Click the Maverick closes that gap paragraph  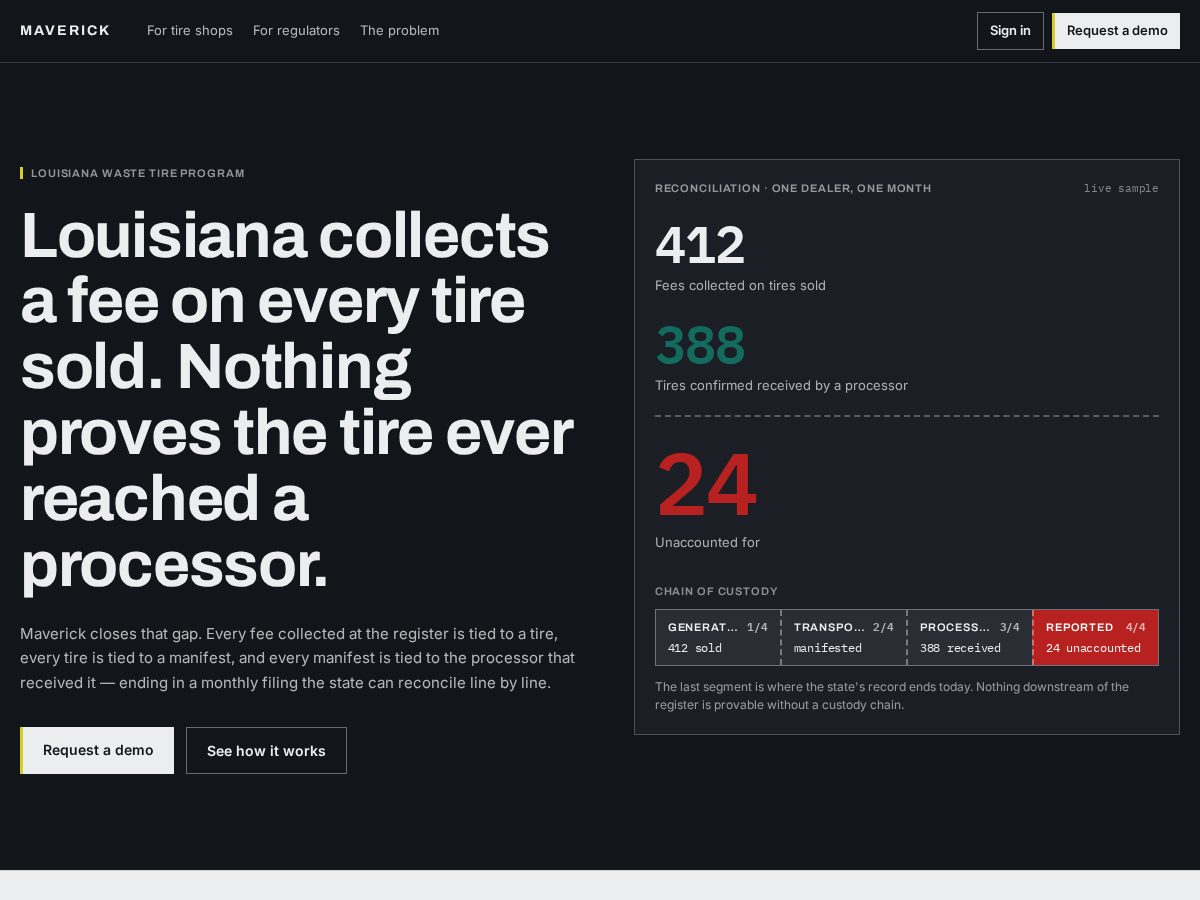coord(298,658)
